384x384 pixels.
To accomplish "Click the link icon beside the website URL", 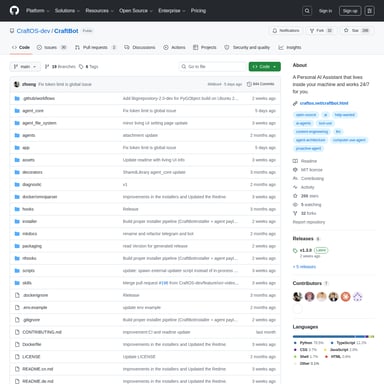I will [x=295, y=103].
